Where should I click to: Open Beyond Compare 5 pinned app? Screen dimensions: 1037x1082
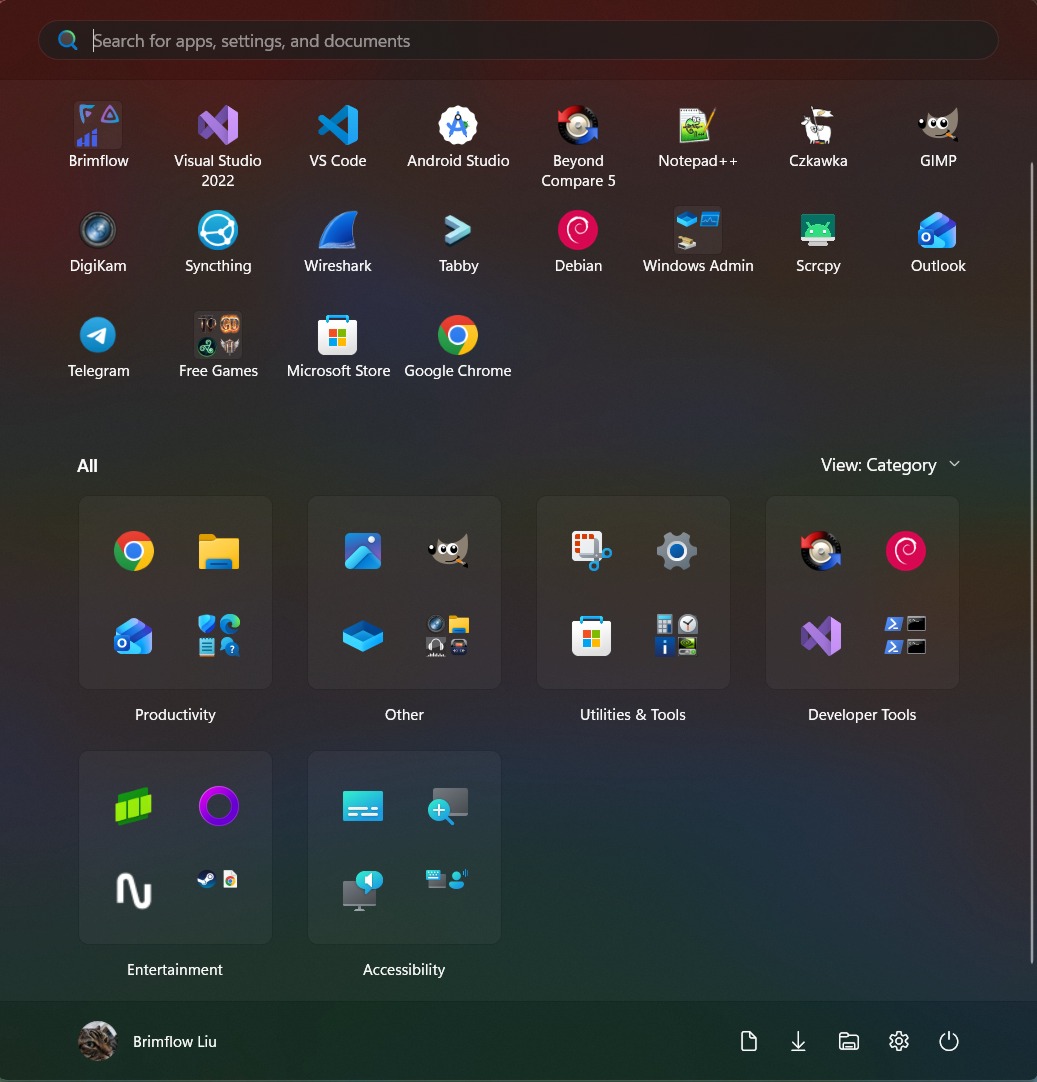point(578,146)
